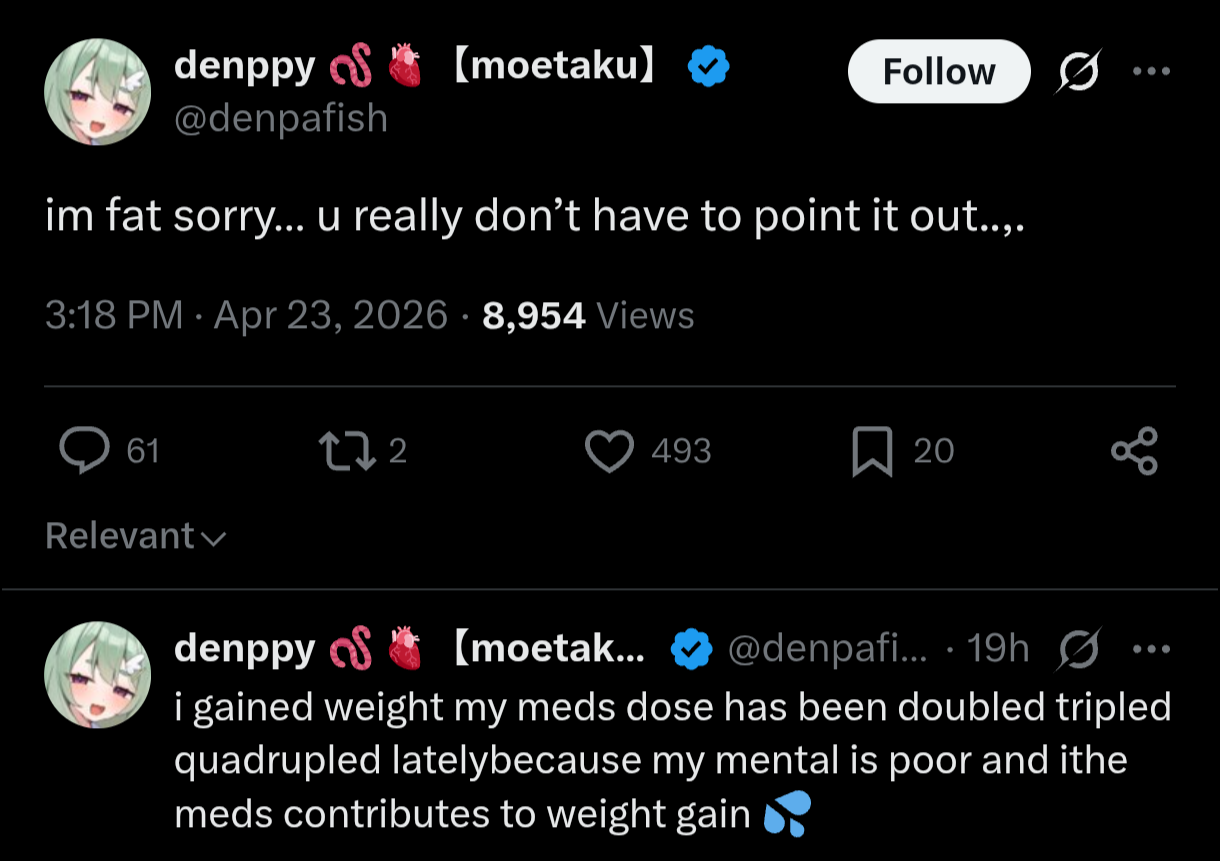
Task: Open the 8,954 Views analytics
Action: (x=588, y=316)
